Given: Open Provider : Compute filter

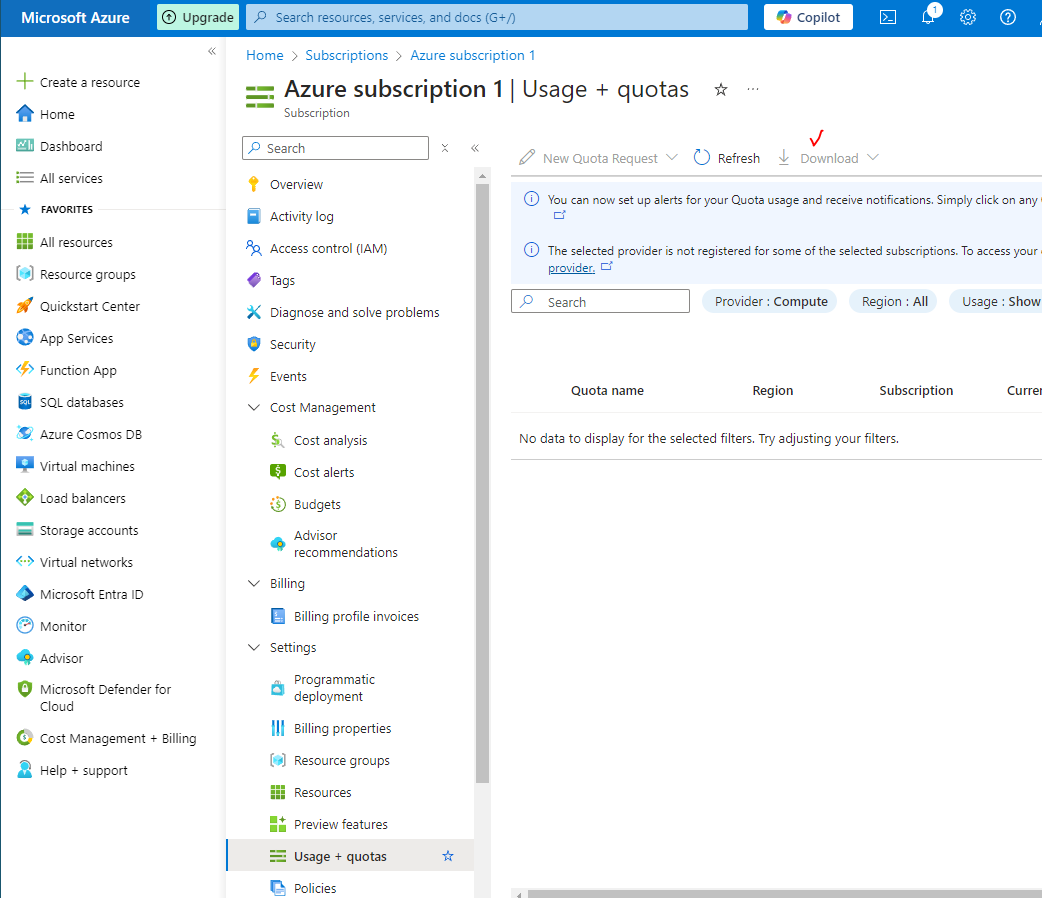Looking at the screenshot, I should click(771, 302).
